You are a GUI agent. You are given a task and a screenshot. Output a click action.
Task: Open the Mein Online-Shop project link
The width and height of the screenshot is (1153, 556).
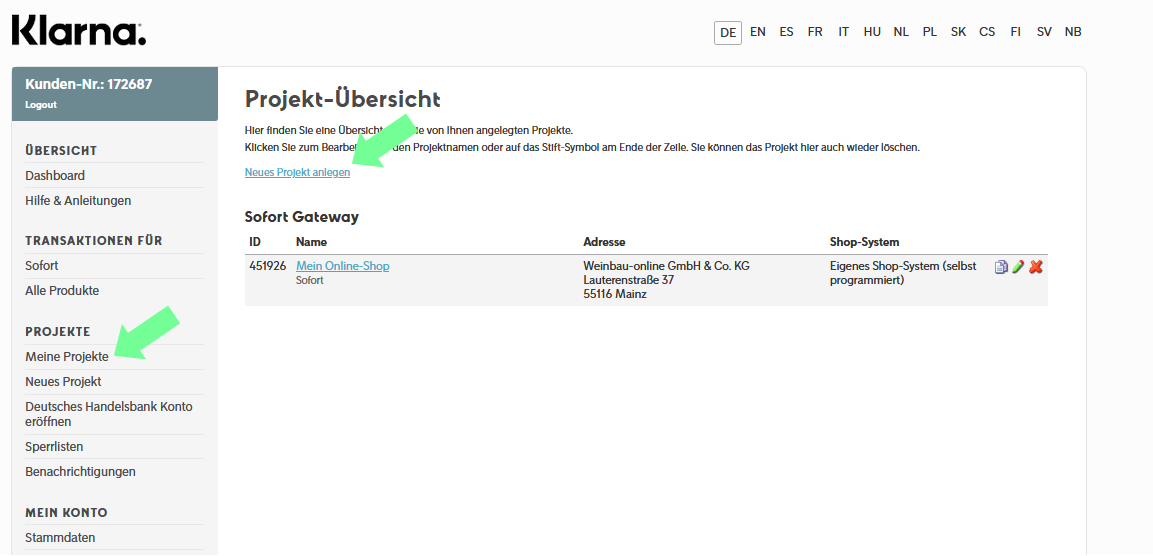(343, 266)
